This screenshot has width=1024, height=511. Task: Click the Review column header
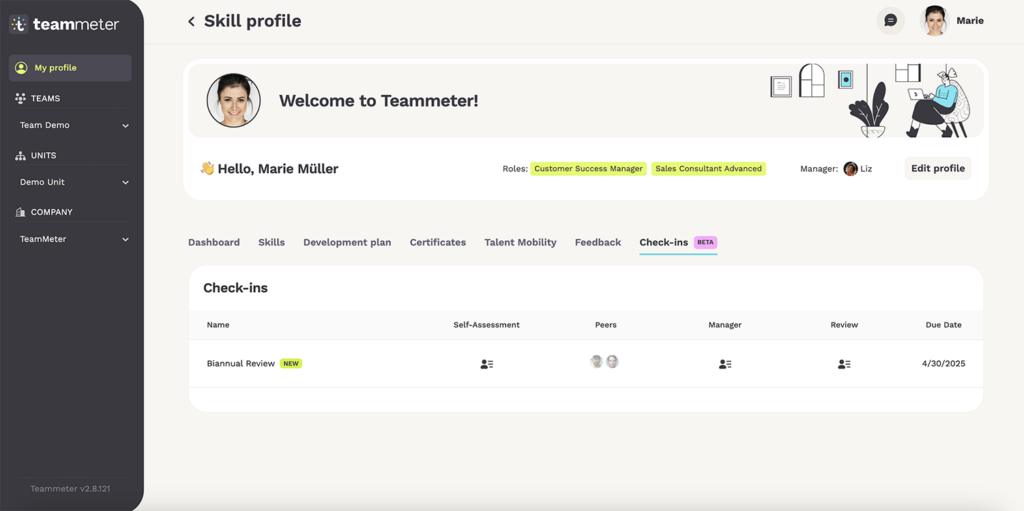coord(844,325)
